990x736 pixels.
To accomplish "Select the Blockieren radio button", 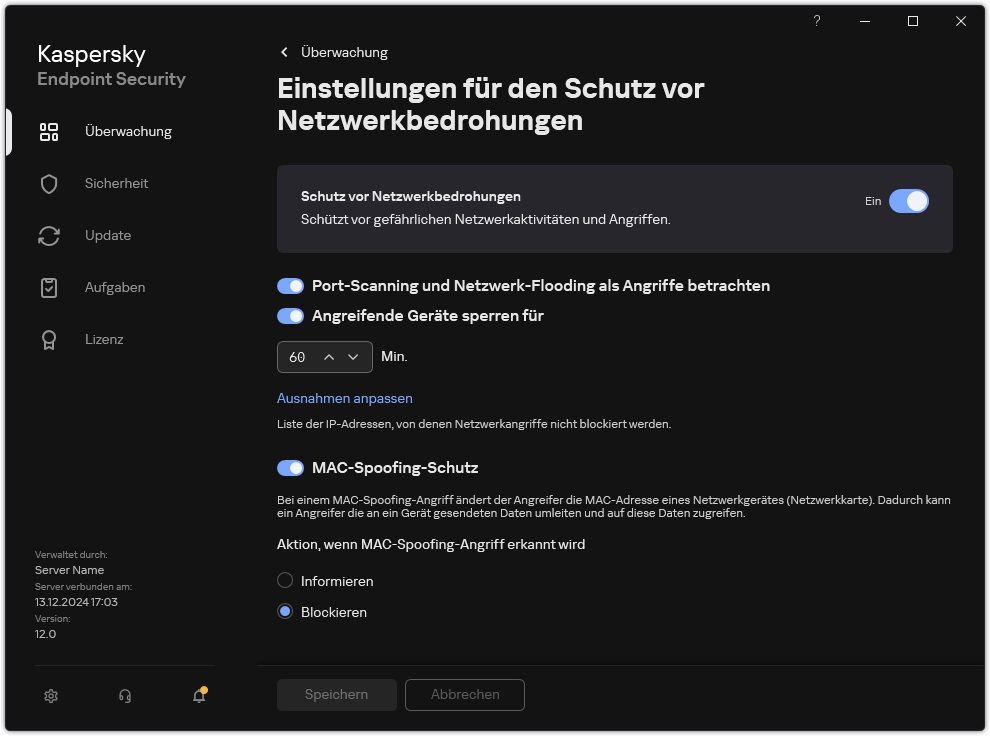I will point(284,612).
